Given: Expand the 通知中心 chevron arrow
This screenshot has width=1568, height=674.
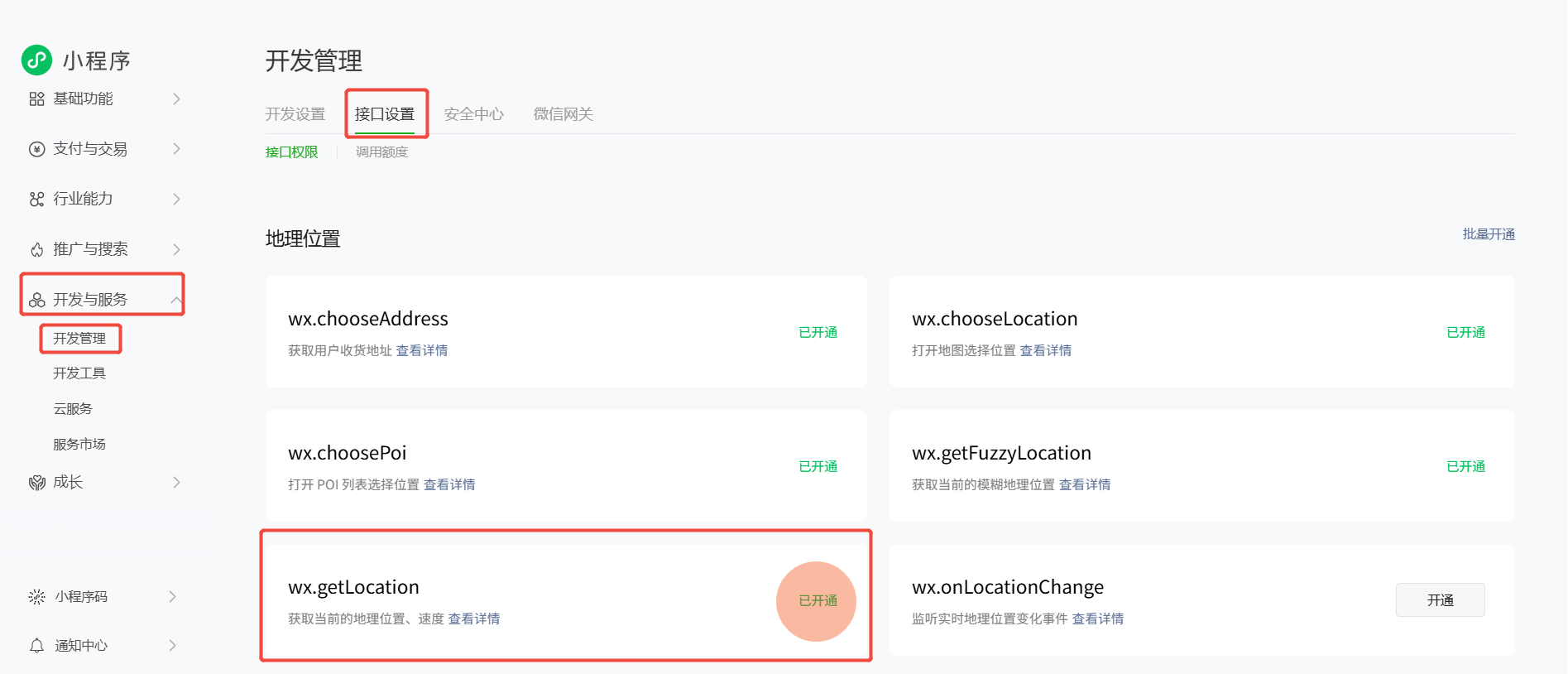Looking at the screenshot, I should 172,646.
